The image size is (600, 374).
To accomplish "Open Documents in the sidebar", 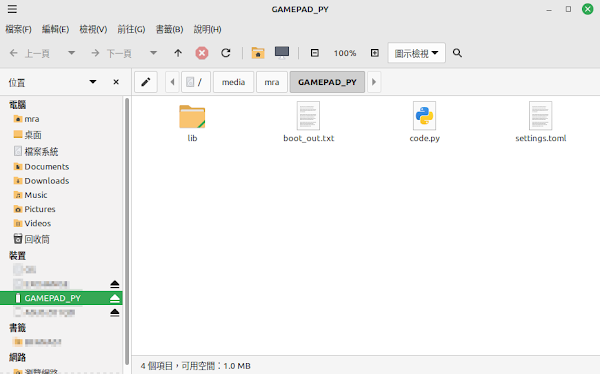I will pyautogui.click(x=41, y=167).
